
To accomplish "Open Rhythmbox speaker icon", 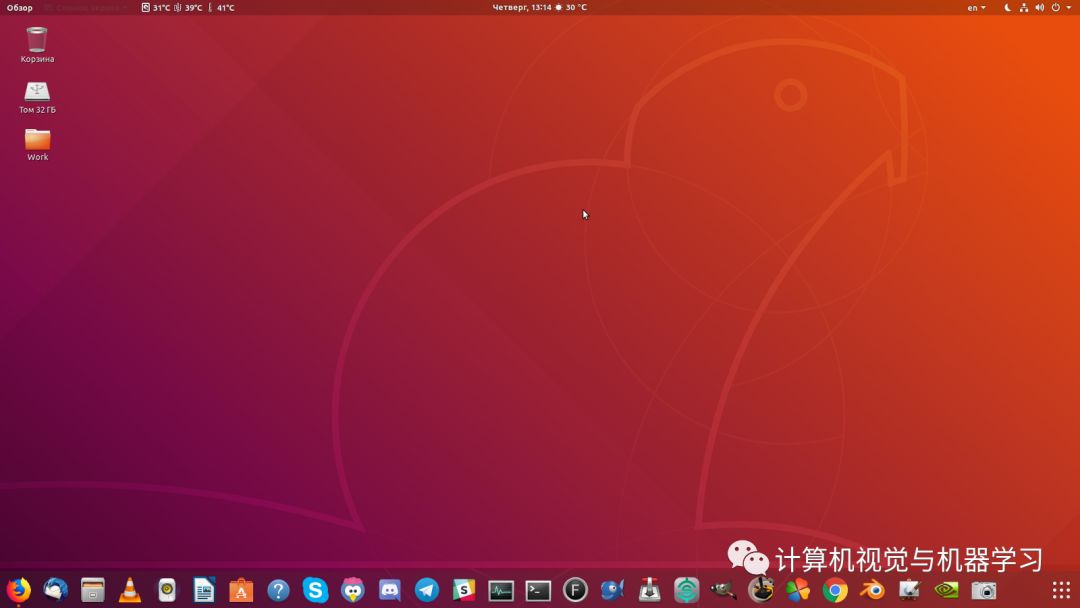I will click(167, 590).
